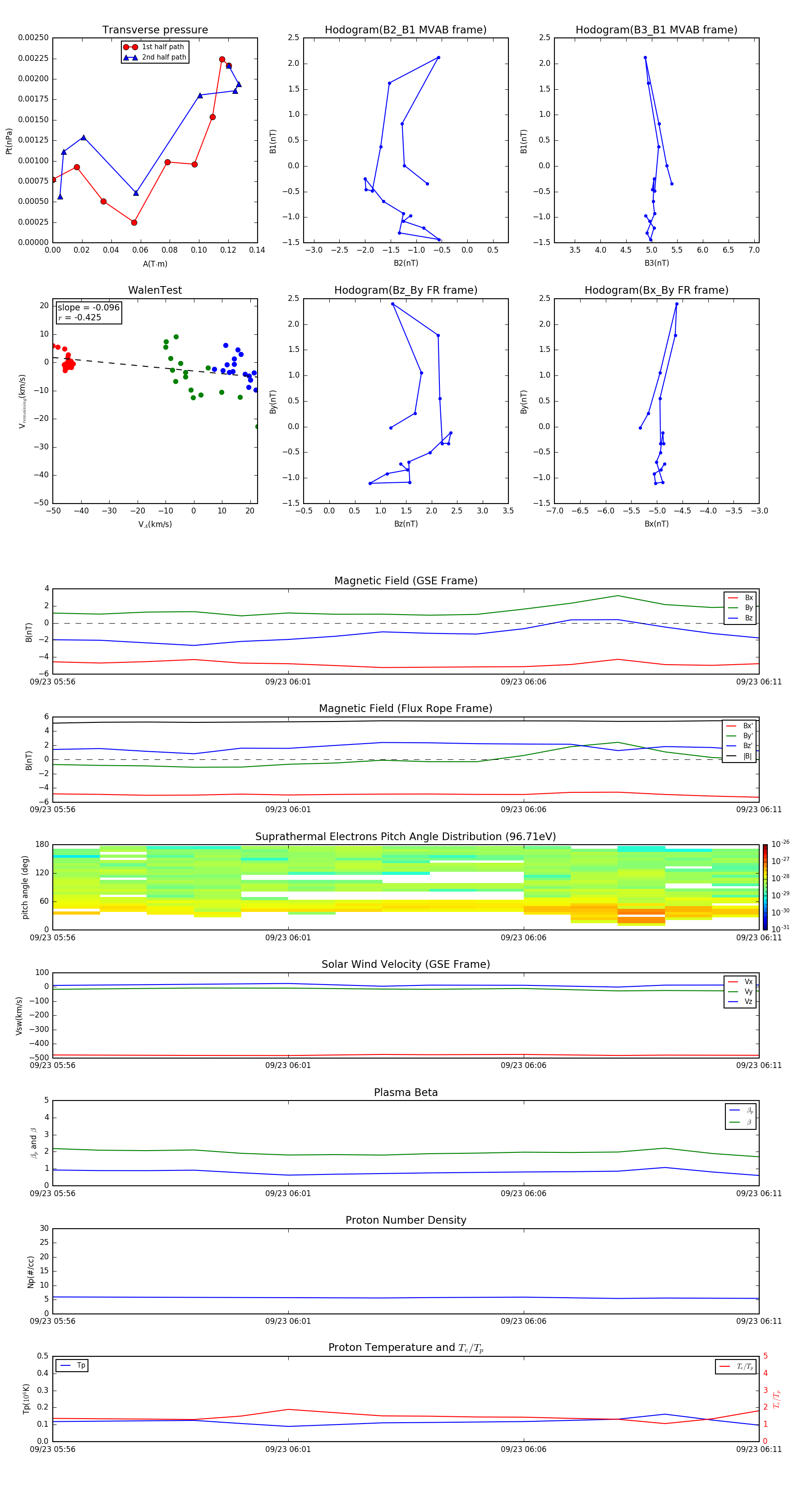
Task: Click the '|B|' legend entry
Action: coord(740,756)
